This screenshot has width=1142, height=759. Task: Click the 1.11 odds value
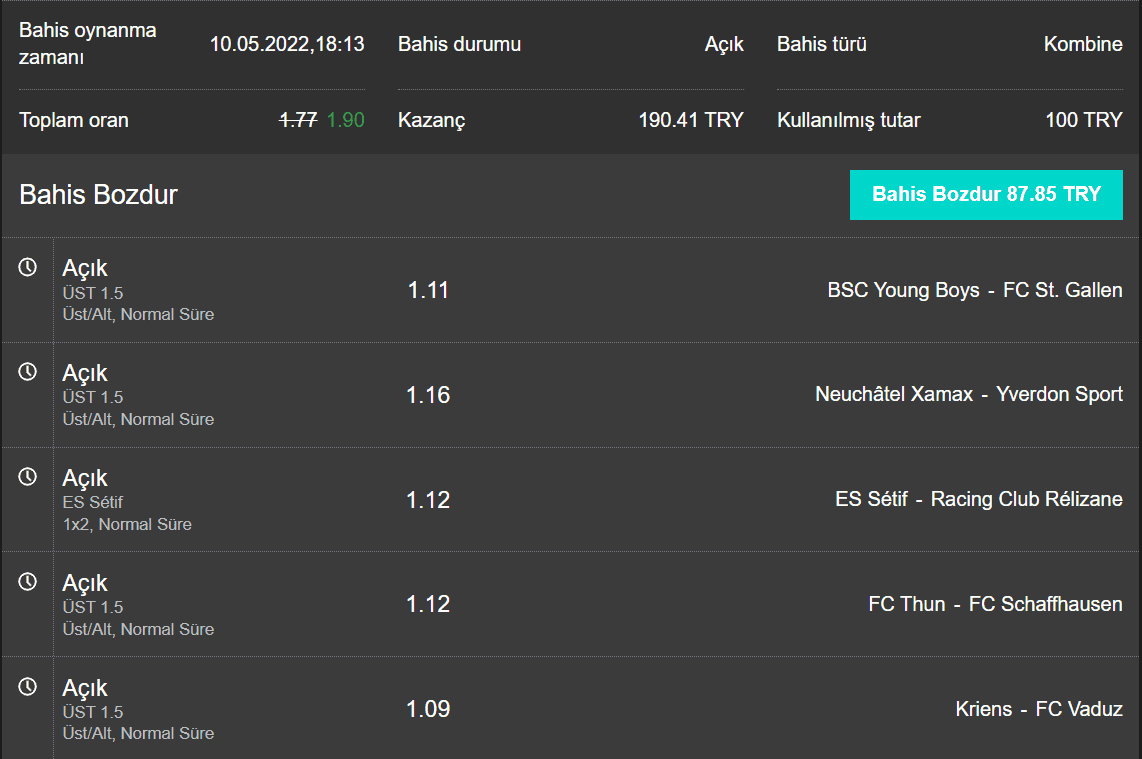tap(428, 290)
